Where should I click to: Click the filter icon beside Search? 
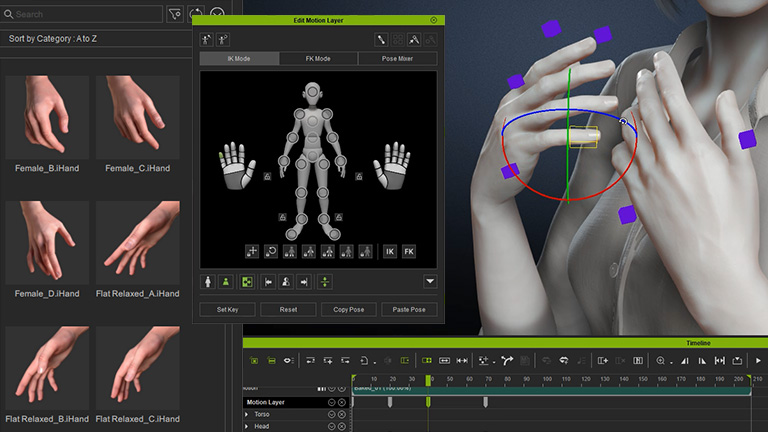pyautogui.click(x=176, y=14)
